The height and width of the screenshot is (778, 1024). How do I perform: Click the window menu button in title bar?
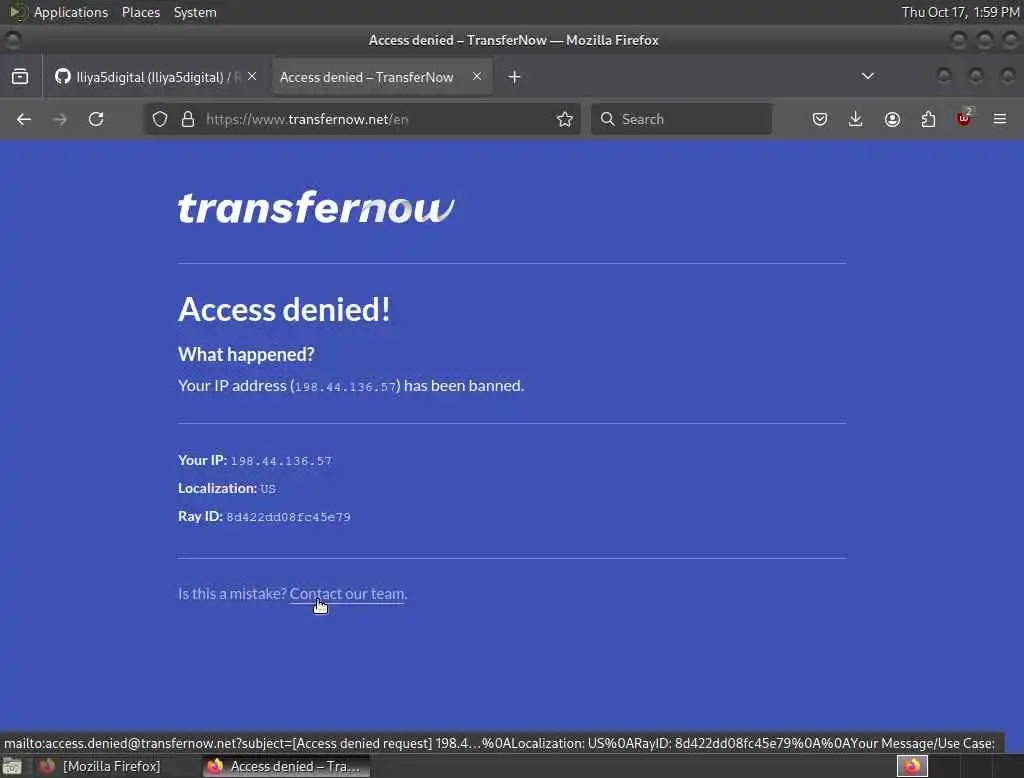(12, 40)
